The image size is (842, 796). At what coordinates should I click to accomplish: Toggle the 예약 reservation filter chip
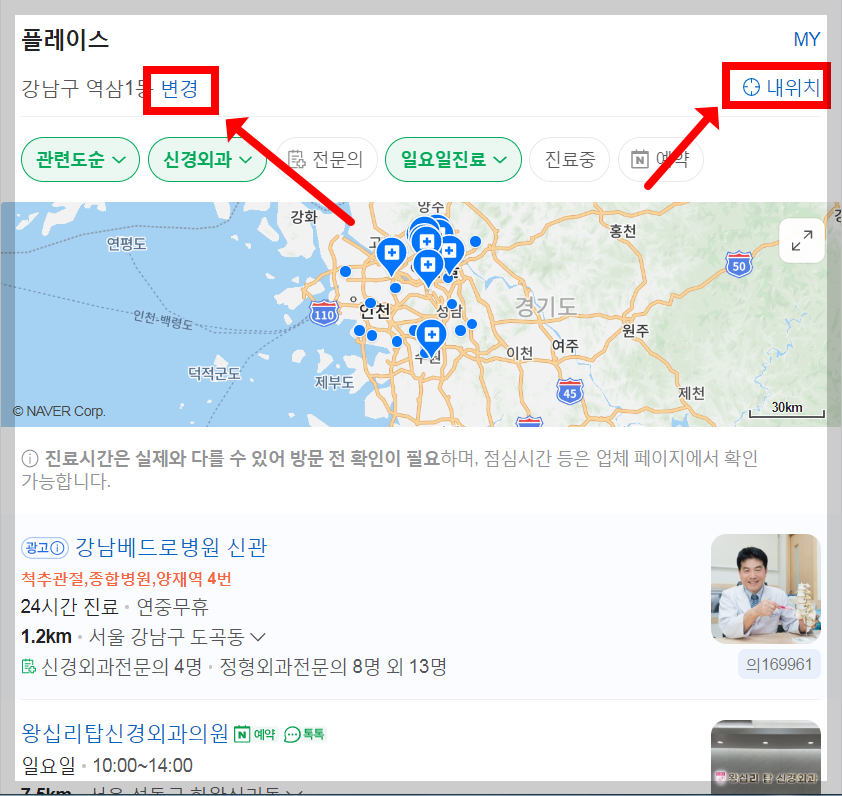click(x=660, y=160)
